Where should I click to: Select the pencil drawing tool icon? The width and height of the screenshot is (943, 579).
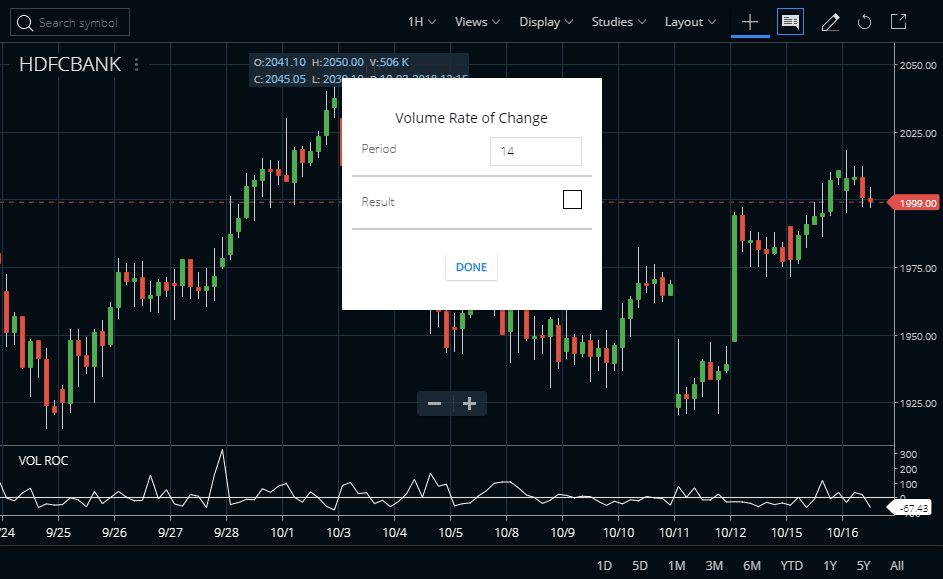coord(830,23)
